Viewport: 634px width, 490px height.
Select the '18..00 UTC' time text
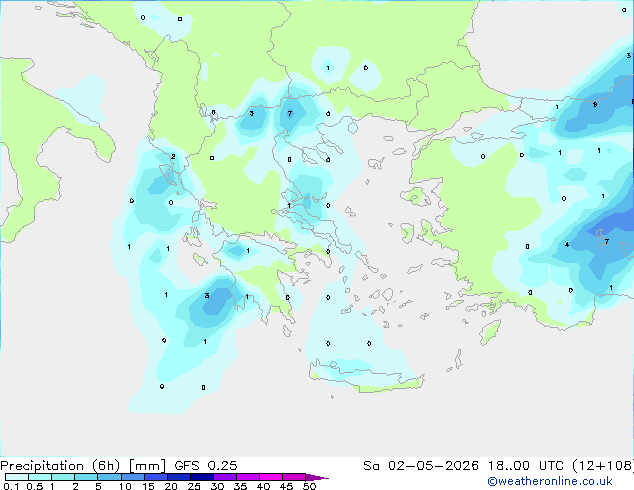[526, 466]
